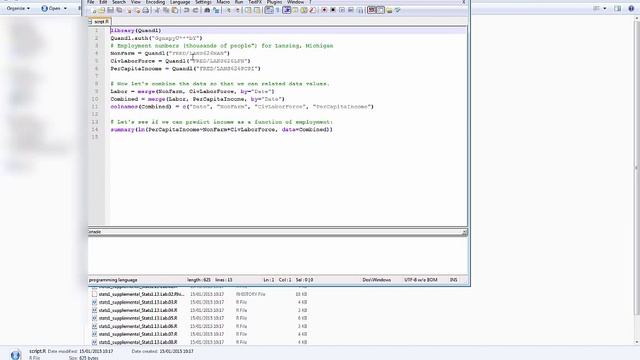Print the document using the toolbar icon
The height and width of the screenshot is (360, 640).
[x=145, y=10]
